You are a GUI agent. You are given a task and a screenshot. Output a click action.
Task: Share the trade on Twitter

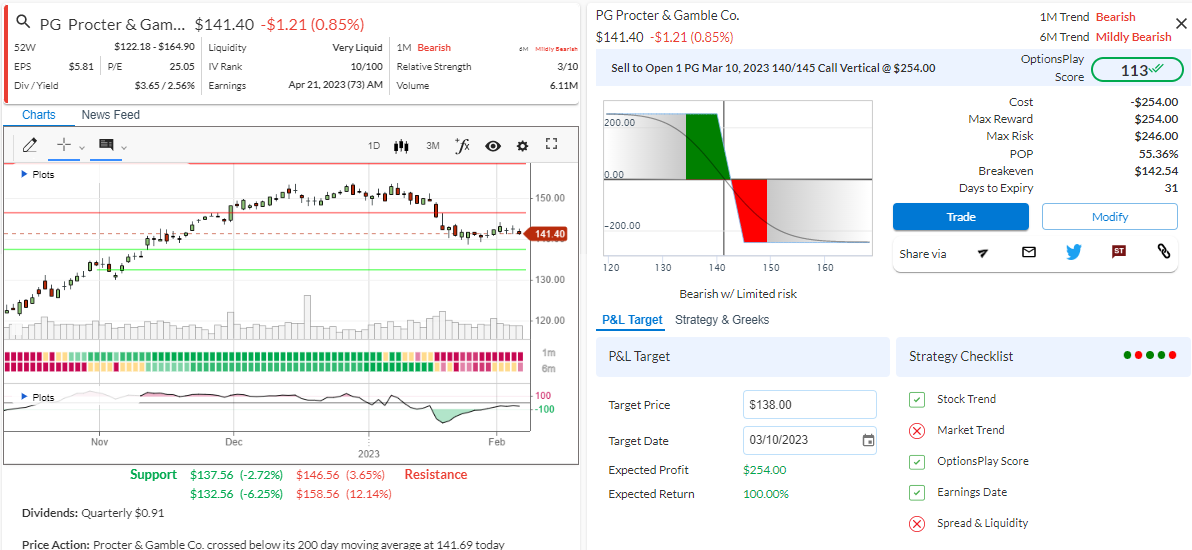(1073, 252)
